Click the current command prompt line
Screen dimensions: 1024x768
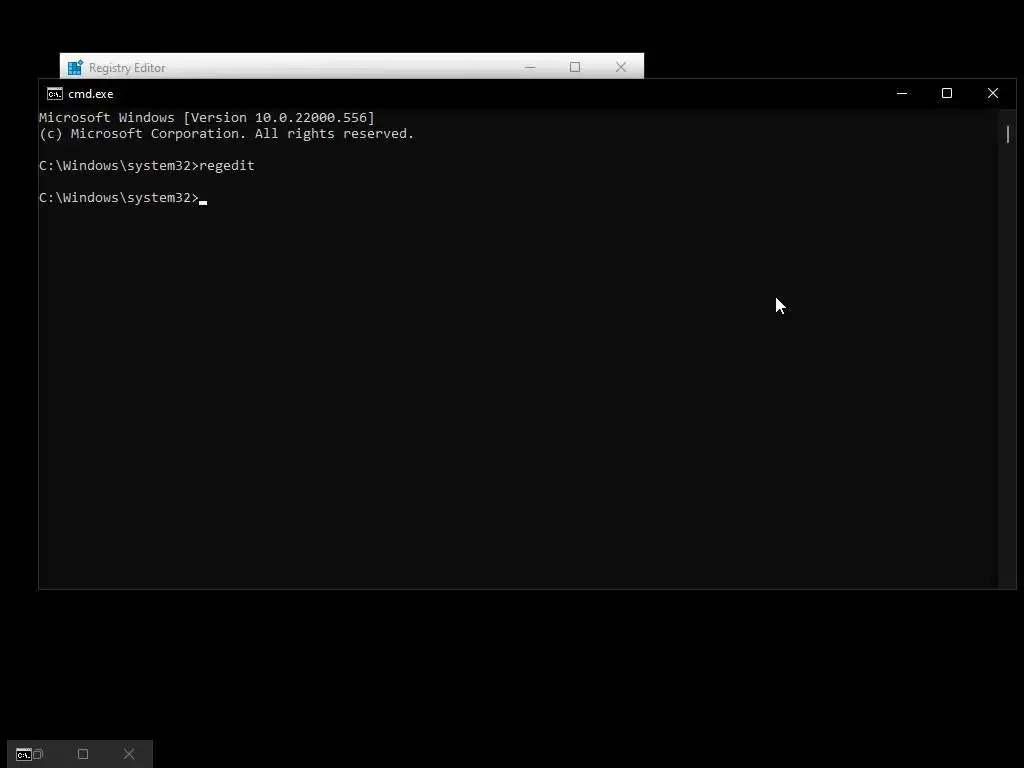pos(123,198)
